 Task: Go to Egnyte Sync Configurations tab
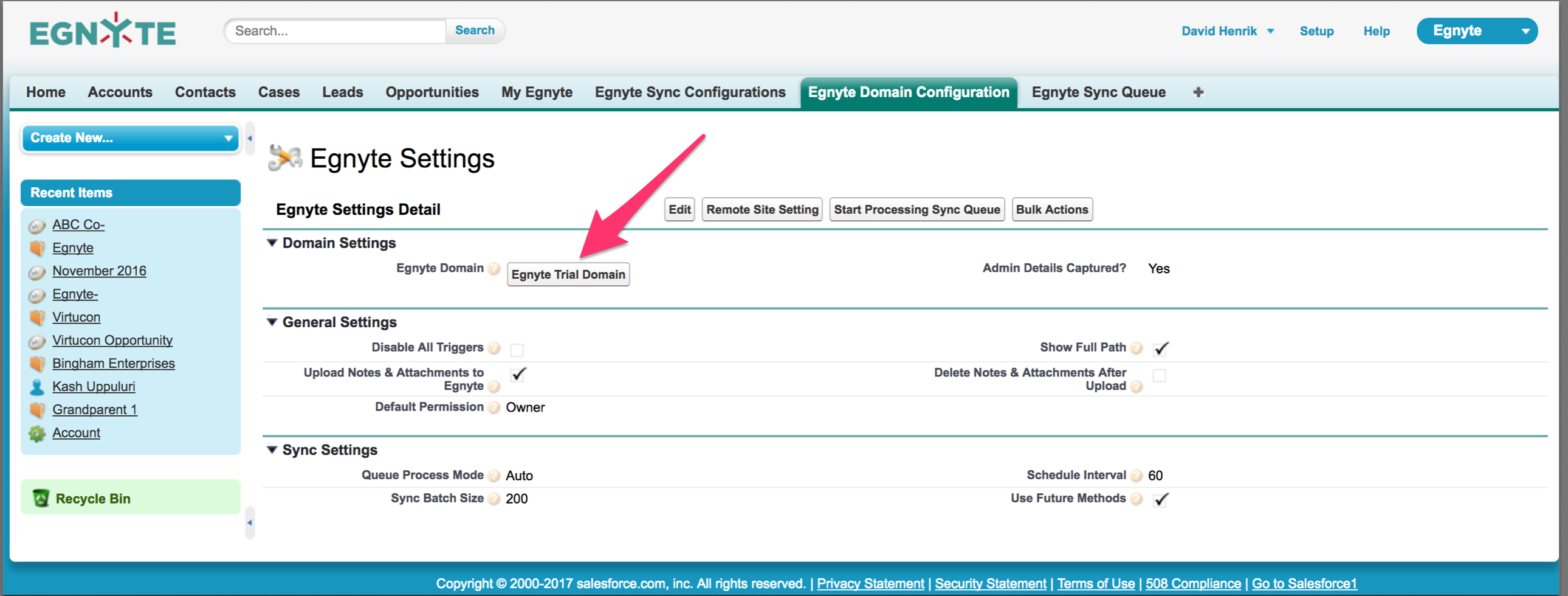(x=690, y=92)
